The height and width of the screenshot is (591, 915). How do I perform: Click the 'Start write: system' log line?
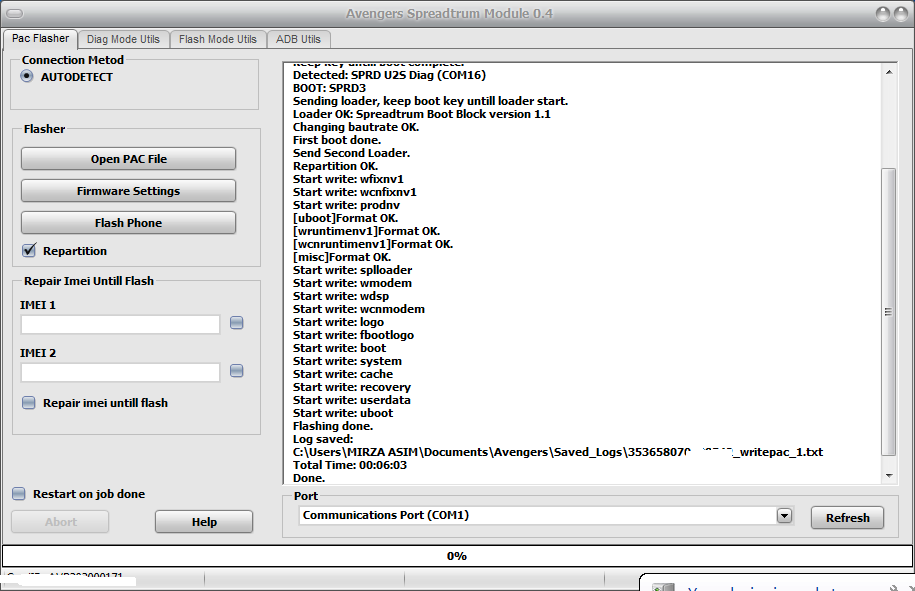coord(347,361)
